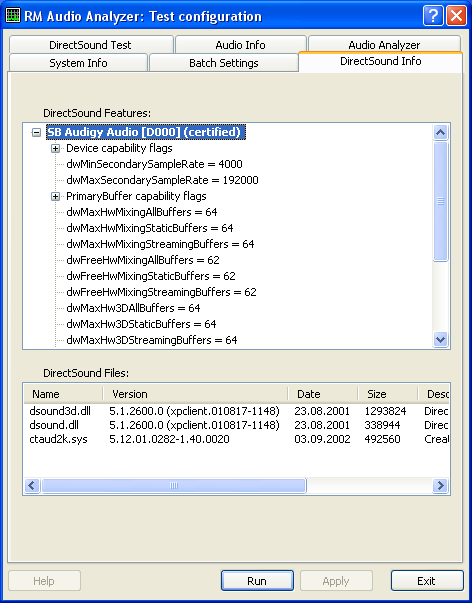Screen dimensions: 472x603
Task: Select dwMaxHw3DAllBuffers = 64 row
Action: pyautogui.click(x=133, y=308)
